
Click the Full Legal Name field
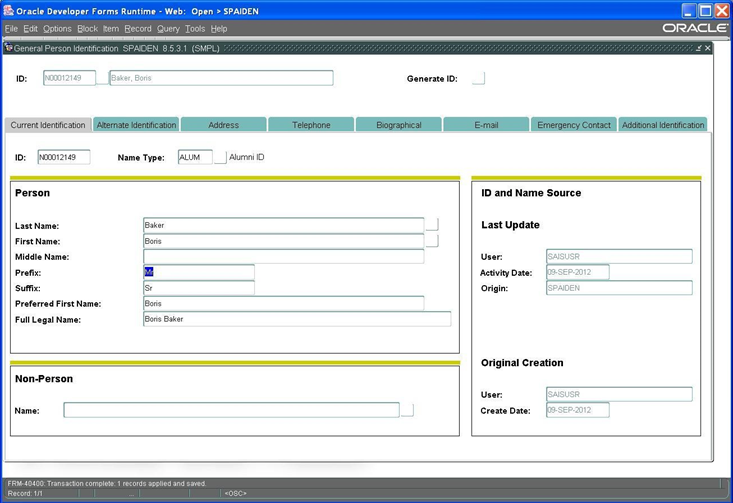297,319
